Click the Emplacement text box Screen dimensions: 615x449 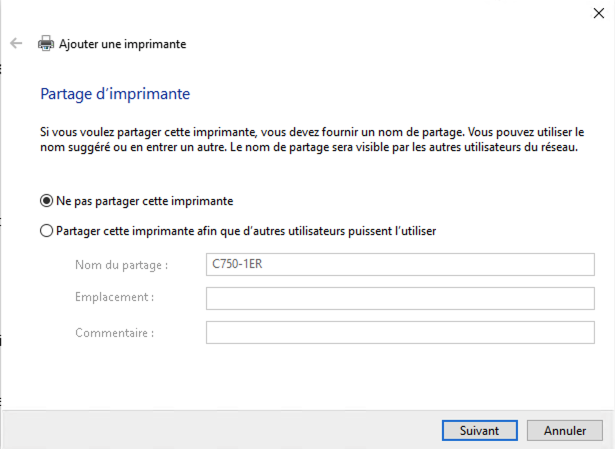coord(400,298)
